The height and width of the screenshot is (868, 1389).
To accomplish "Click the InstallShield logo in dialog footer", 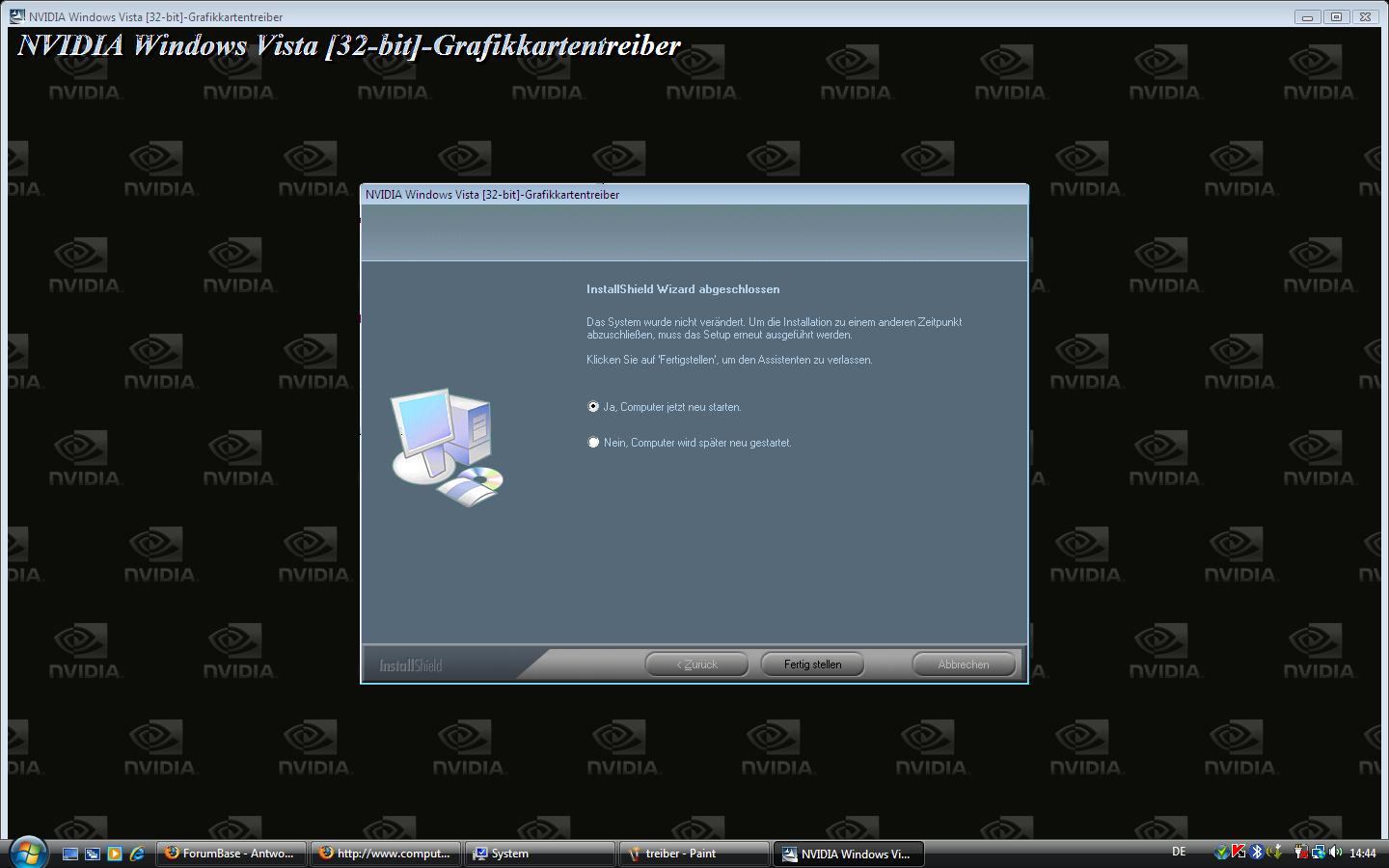I will tap(411, 665).
